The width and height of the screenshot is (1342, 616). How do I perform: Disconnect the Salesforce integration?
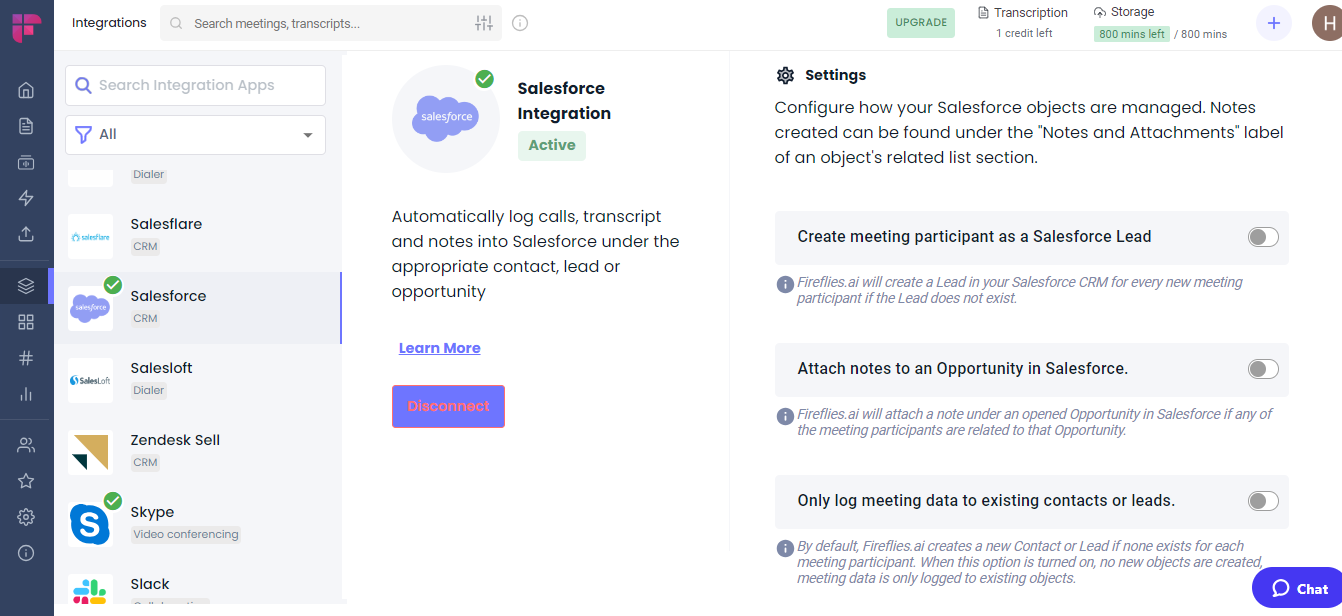click(448, 406)
